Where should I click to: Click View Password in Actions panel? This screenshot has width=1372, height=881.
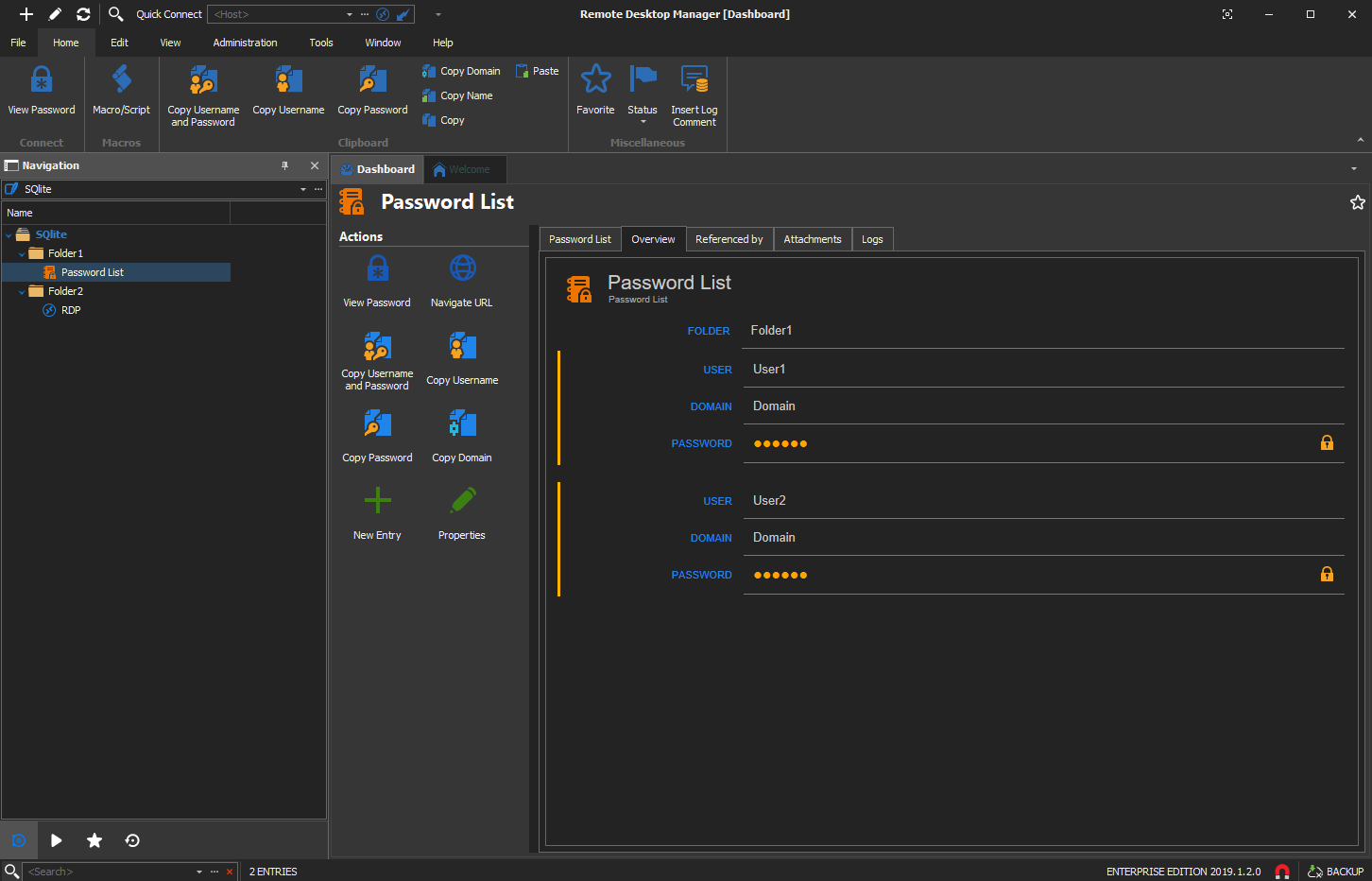tap(377, 281)
